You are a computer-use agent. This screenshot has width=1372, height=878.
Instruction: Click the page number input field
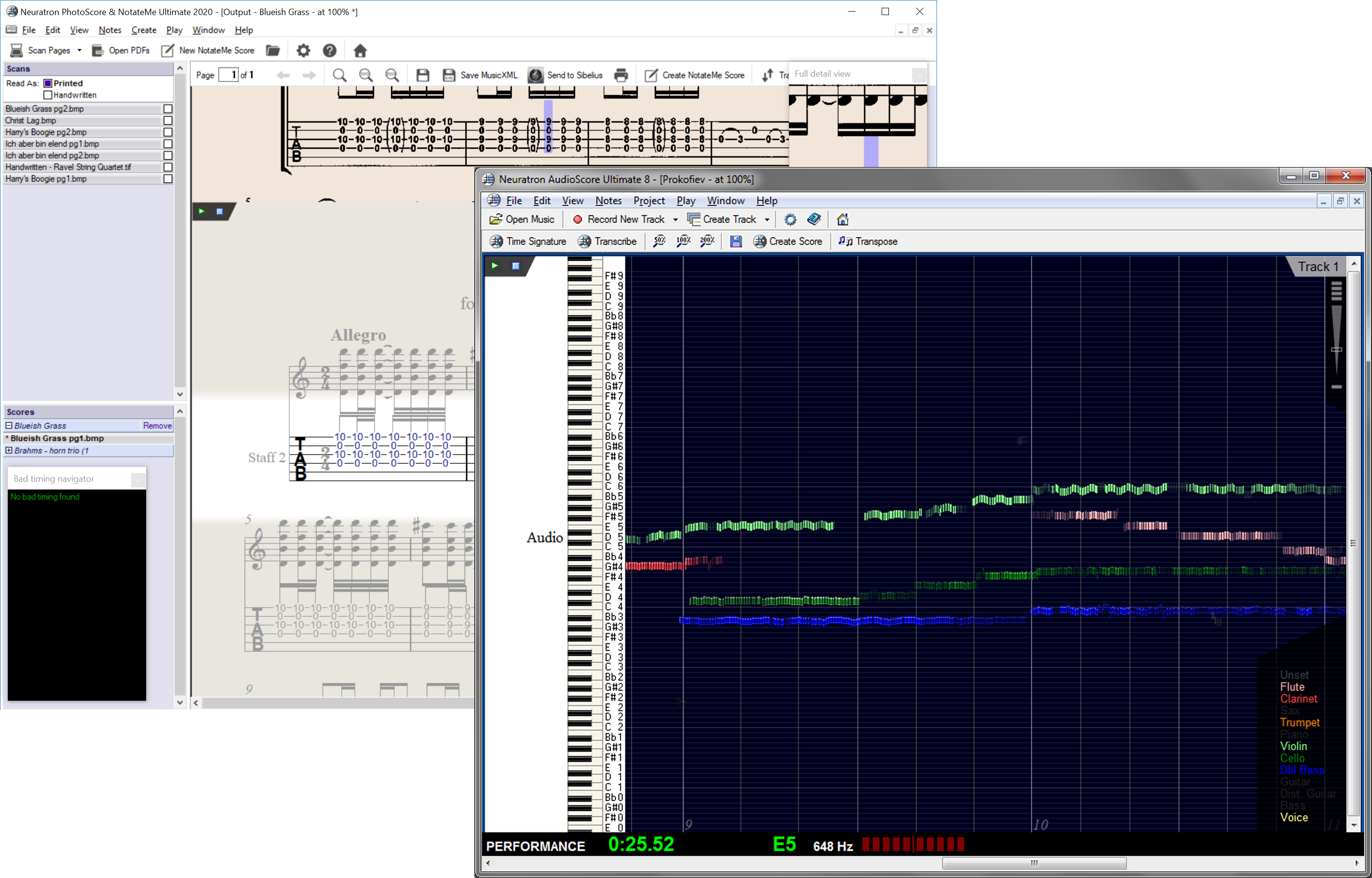click(x=230, y=74)
